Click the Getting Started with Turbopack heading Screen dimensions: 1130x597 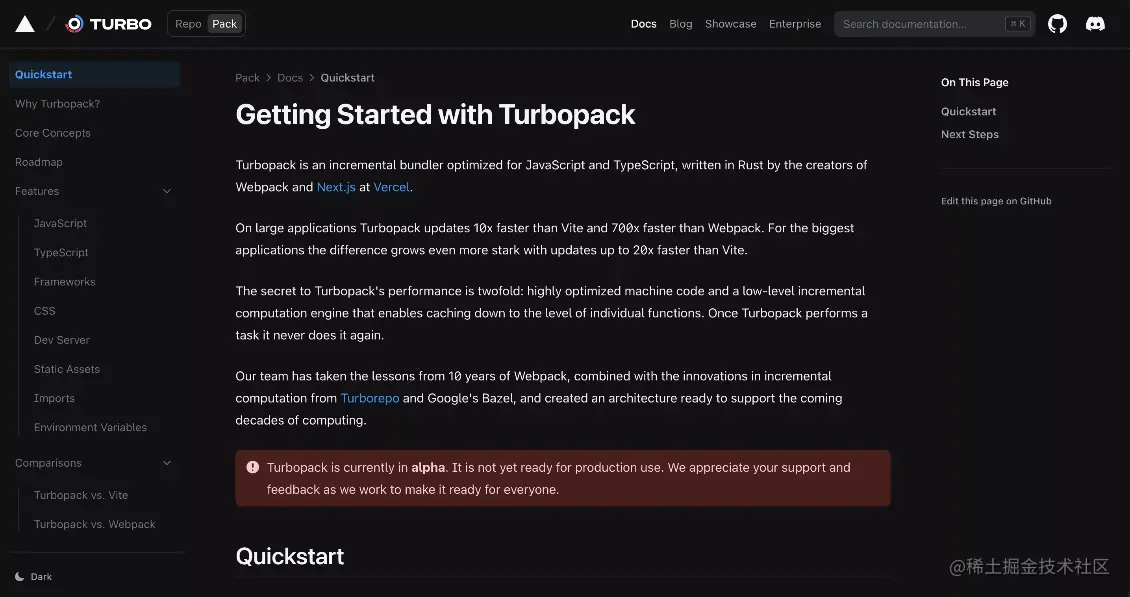tap(435, 115)
